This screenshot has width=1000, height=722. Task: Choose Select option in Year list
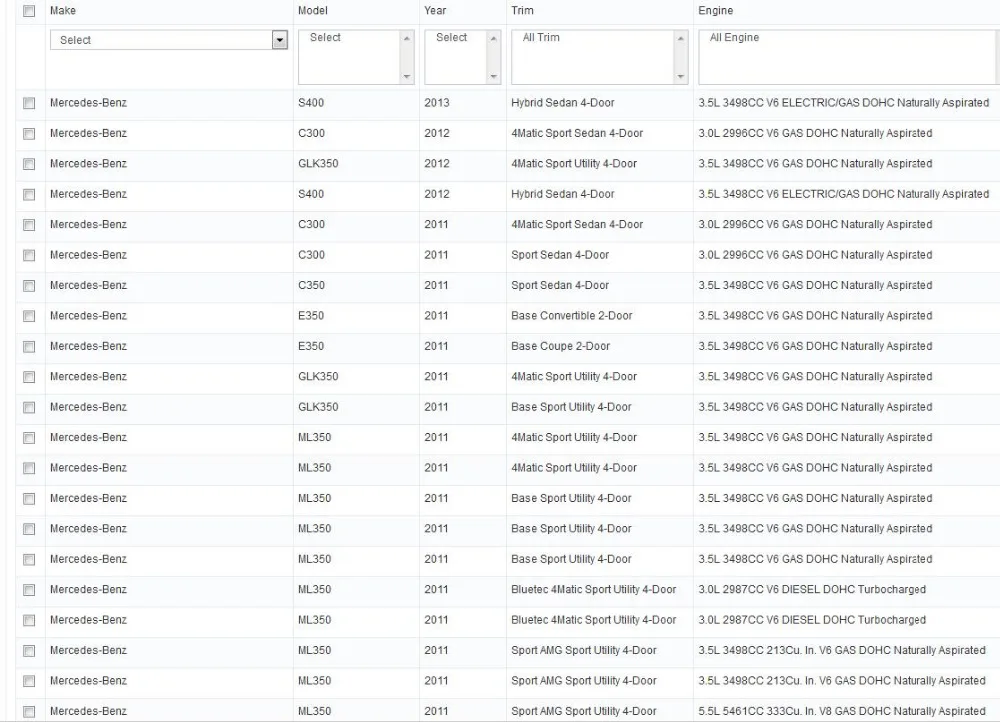click(x=452, y=38)
